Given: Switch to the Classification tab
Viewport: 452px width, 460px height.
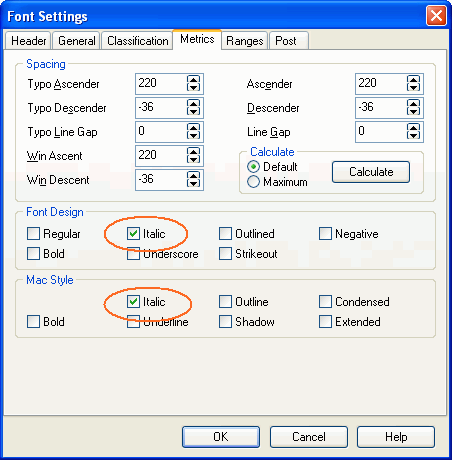Looking at the screenshot, I should tap(137, 41).
